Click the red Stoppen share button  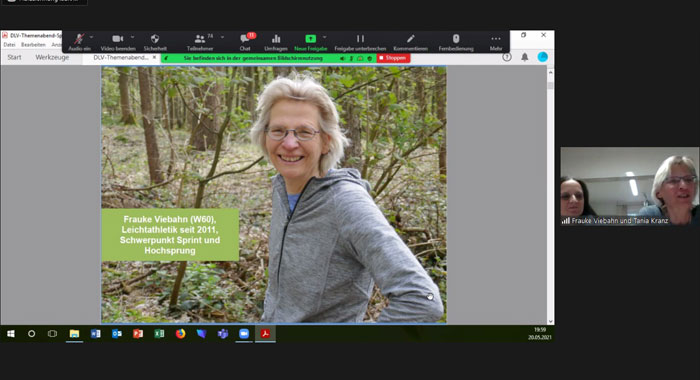[x=393, y=58]
